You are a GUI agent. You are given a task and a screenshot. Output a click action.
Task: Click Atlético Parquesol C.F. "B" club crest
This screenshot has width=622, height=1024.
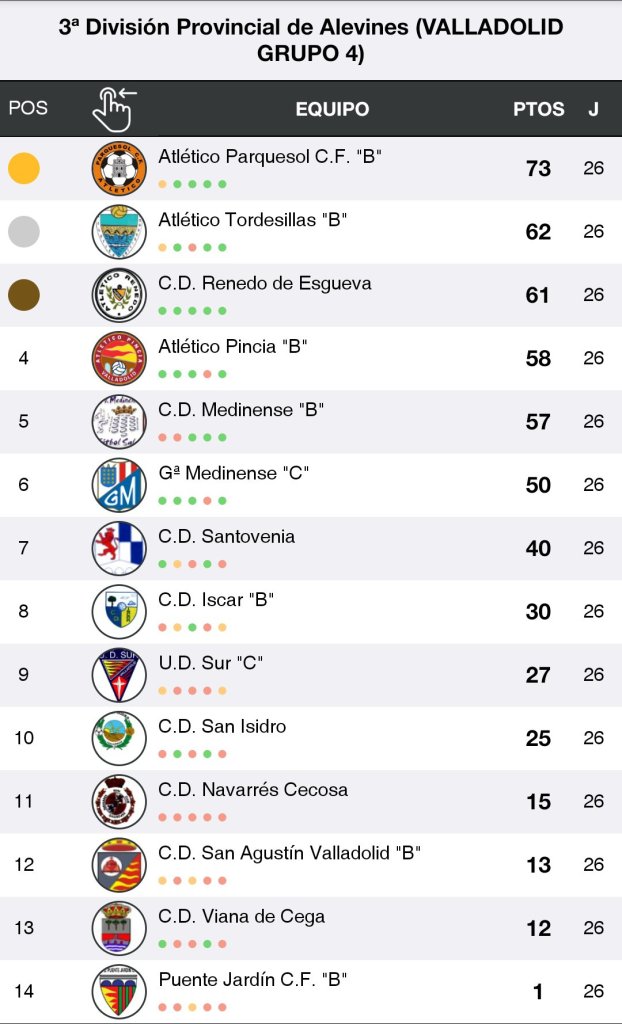[119, 168]
